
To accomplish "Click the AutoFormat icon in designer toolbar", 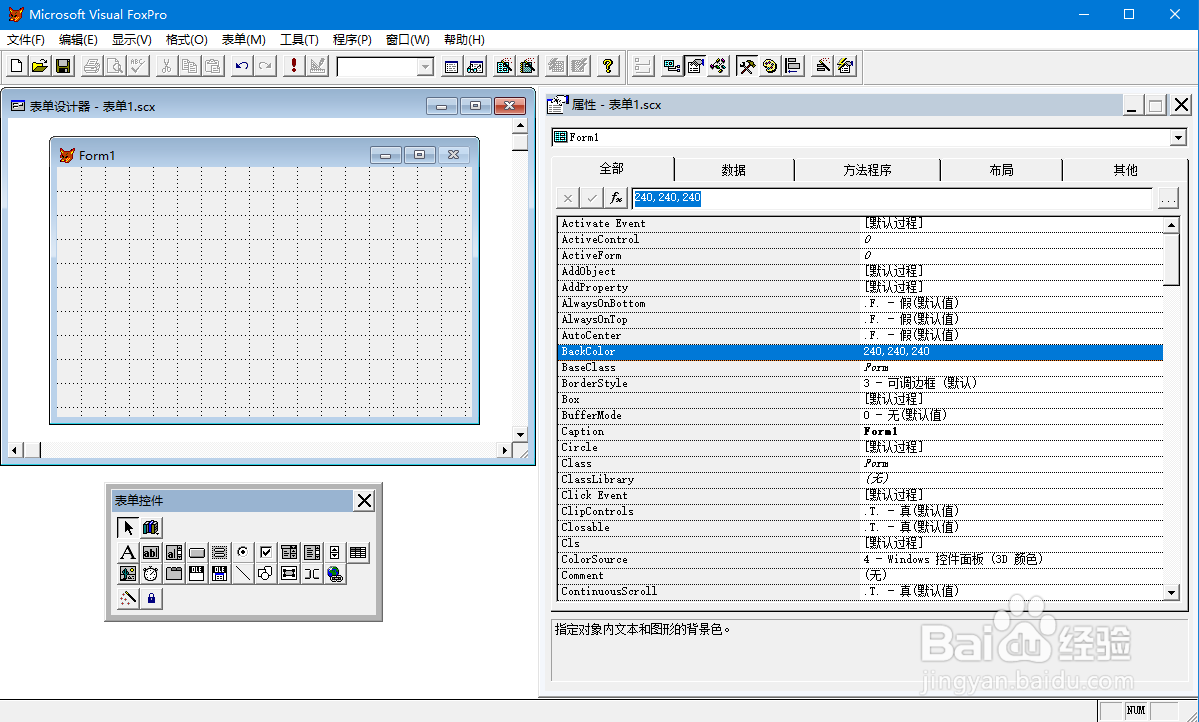I will pyautogui.click(x=846, y=66).
